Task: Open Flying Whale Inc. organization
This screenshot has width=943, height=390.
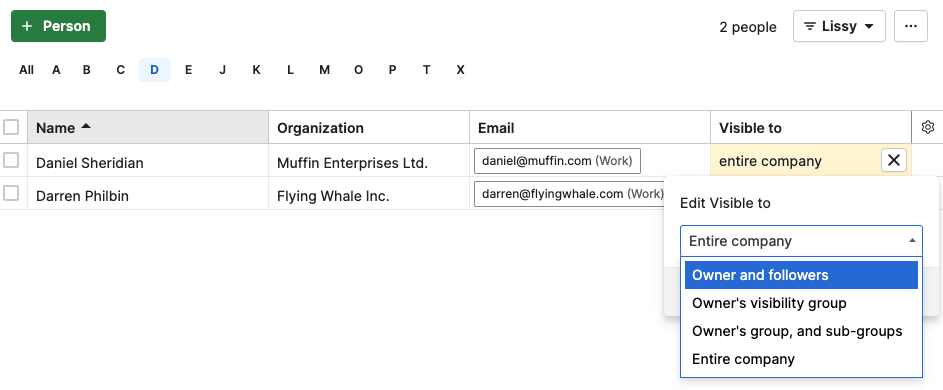Action: coord(333,196)
